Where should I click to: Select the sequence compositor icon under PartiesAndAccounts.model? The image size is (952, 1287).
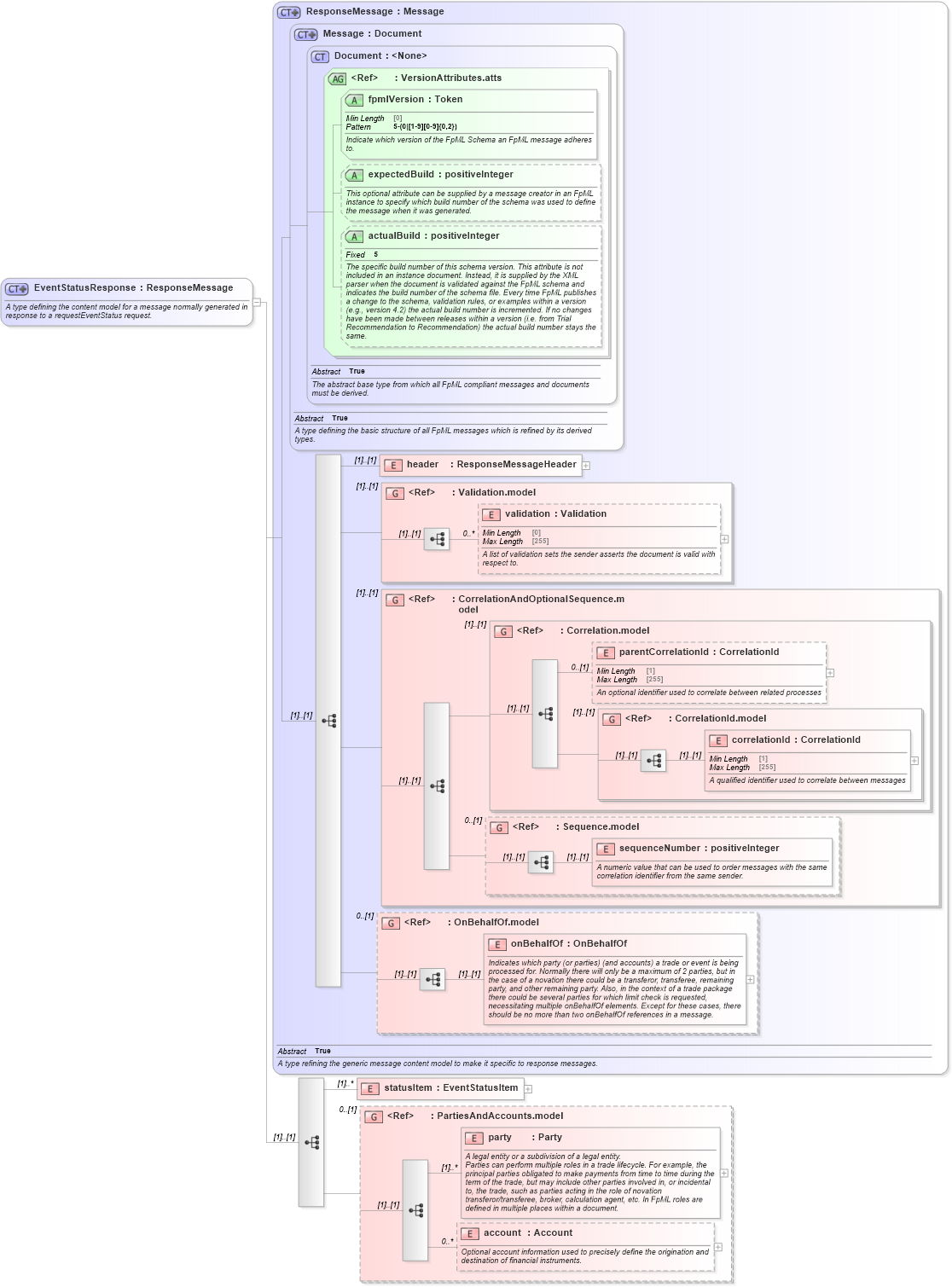tap(415, 1209)
